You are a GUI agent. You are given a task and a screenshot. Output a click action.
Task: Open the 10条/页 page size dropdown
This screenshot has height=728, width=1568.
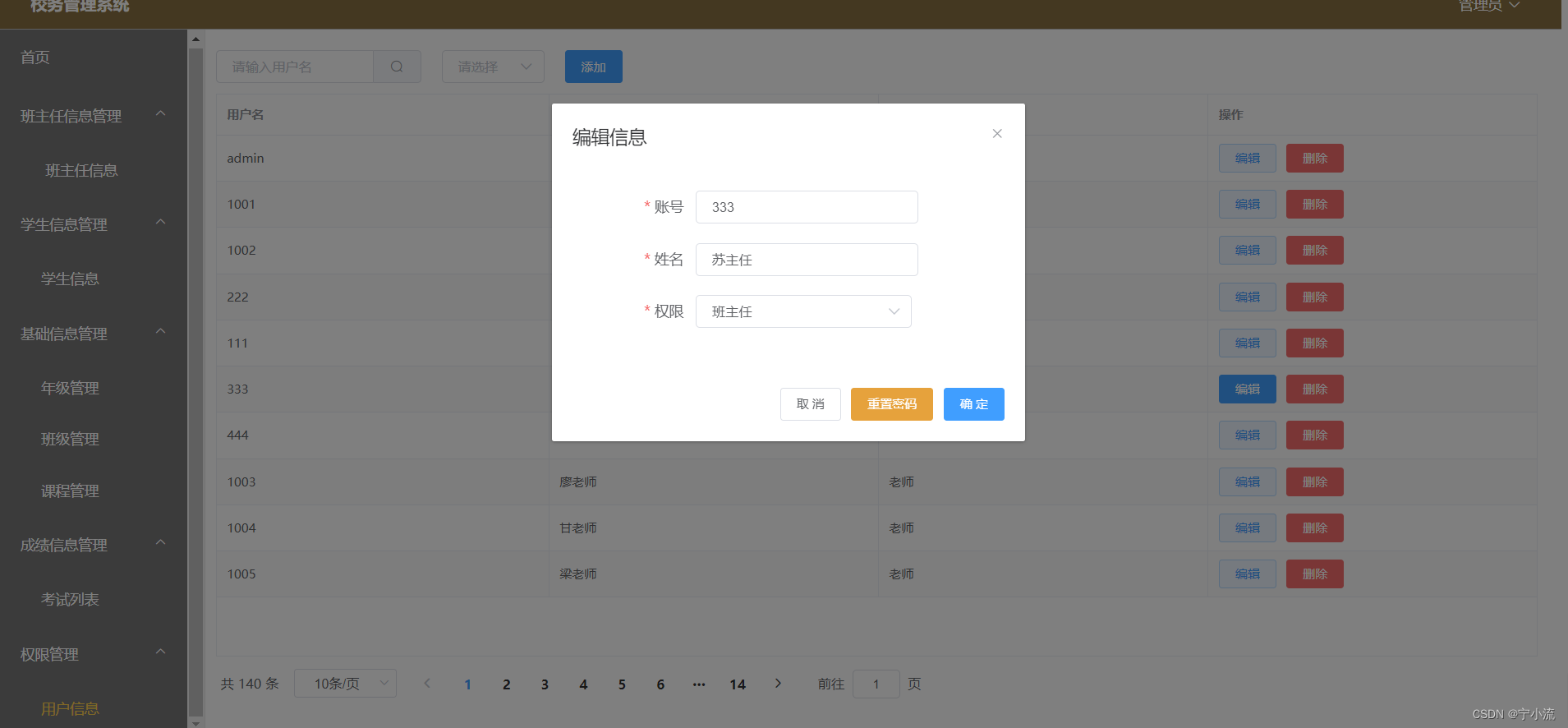345,684
